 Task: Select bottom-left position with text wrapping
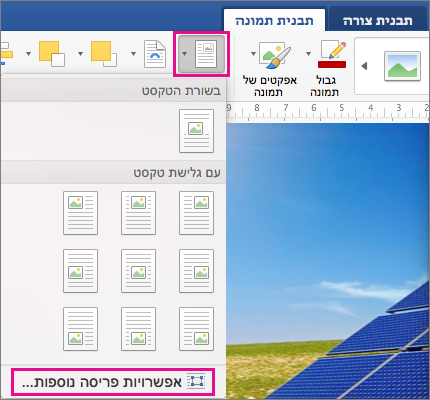pos(80,329)
